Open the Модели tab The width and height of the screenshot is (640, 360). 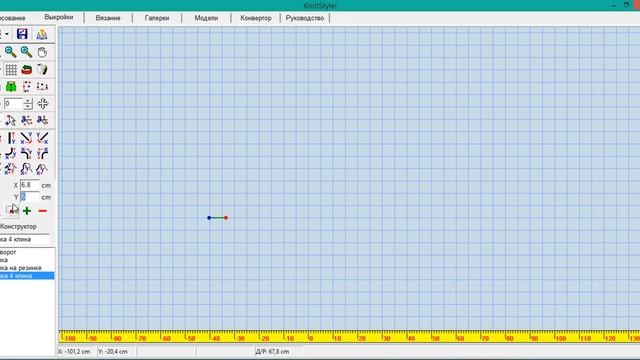tap(206, 18)
